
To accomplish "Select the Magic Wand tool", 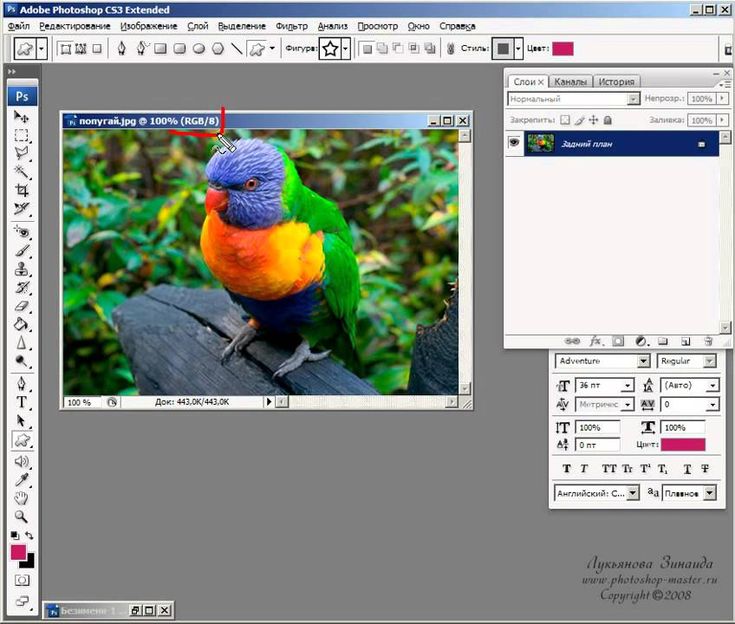I will [x=21, y=172].
